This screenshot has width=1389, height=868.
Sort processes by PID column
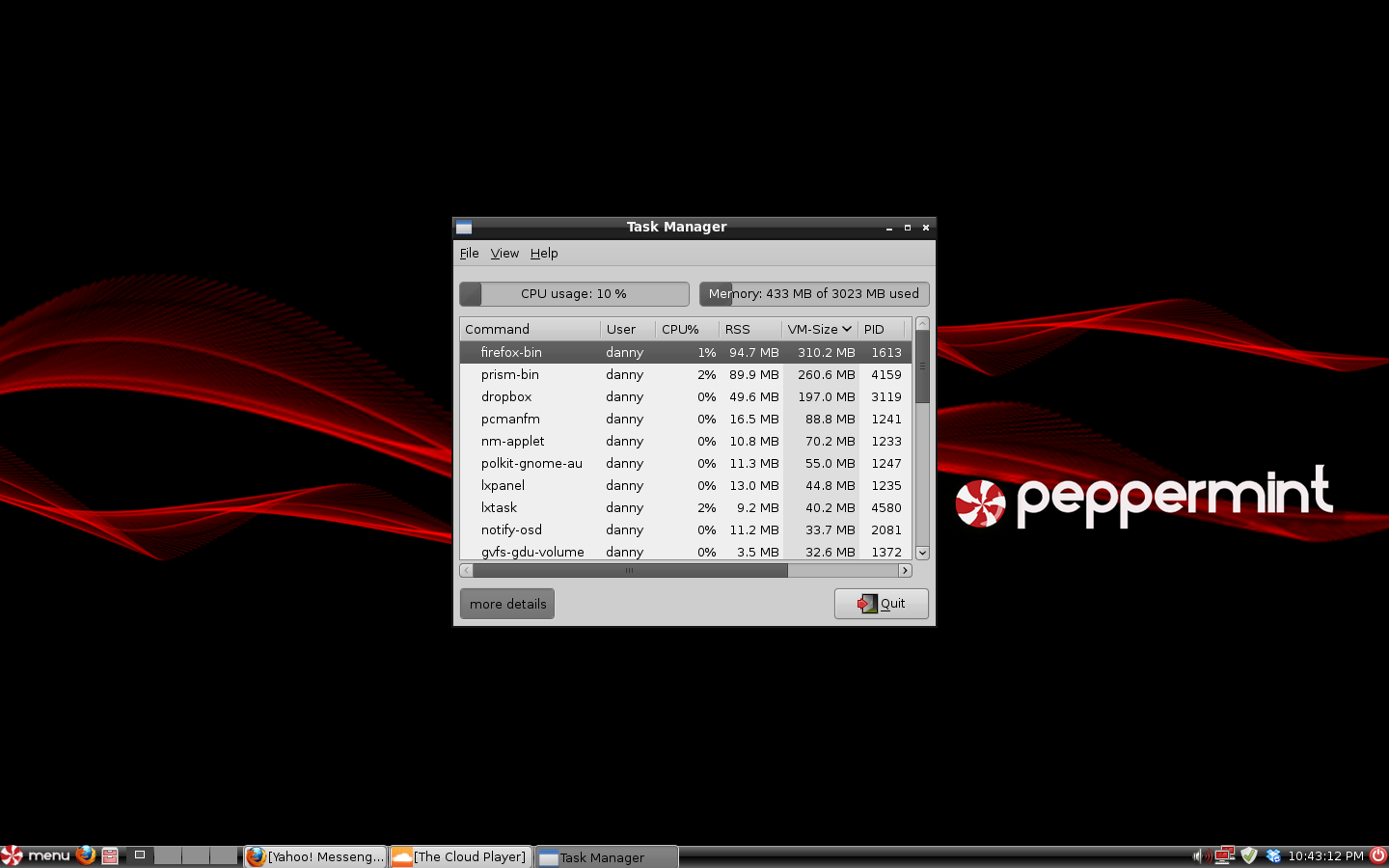click(x=882, y=329)
